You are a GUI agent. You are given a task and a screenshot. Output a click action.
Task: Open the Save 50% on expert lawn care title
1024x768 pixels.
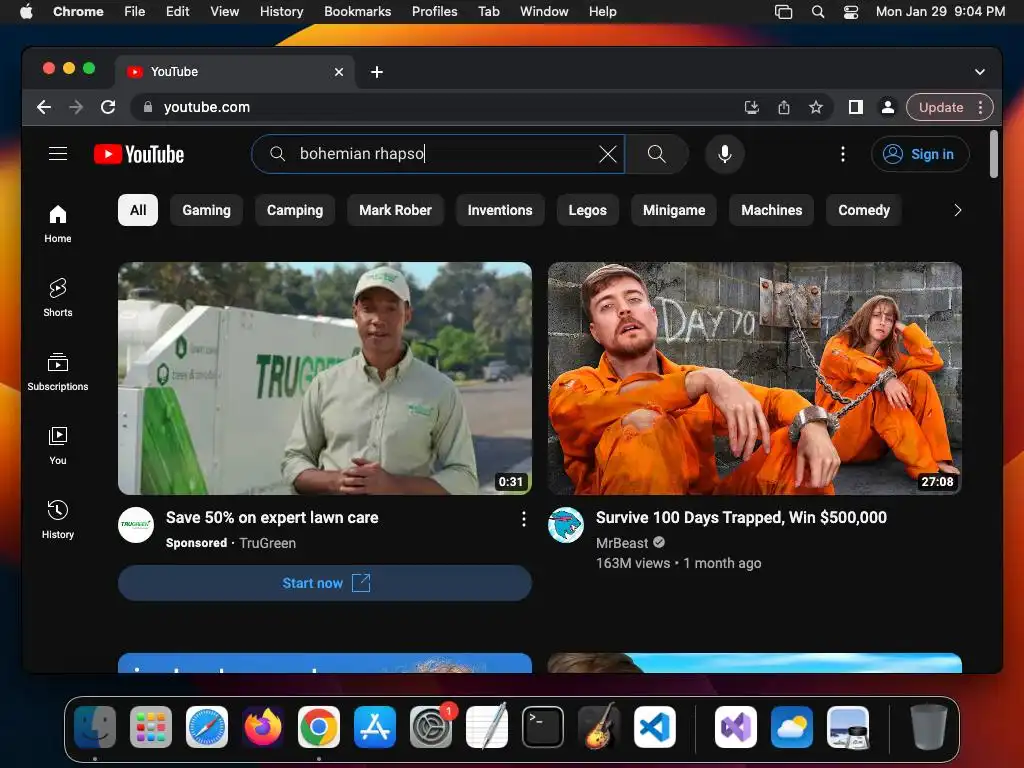click(272, 518)
